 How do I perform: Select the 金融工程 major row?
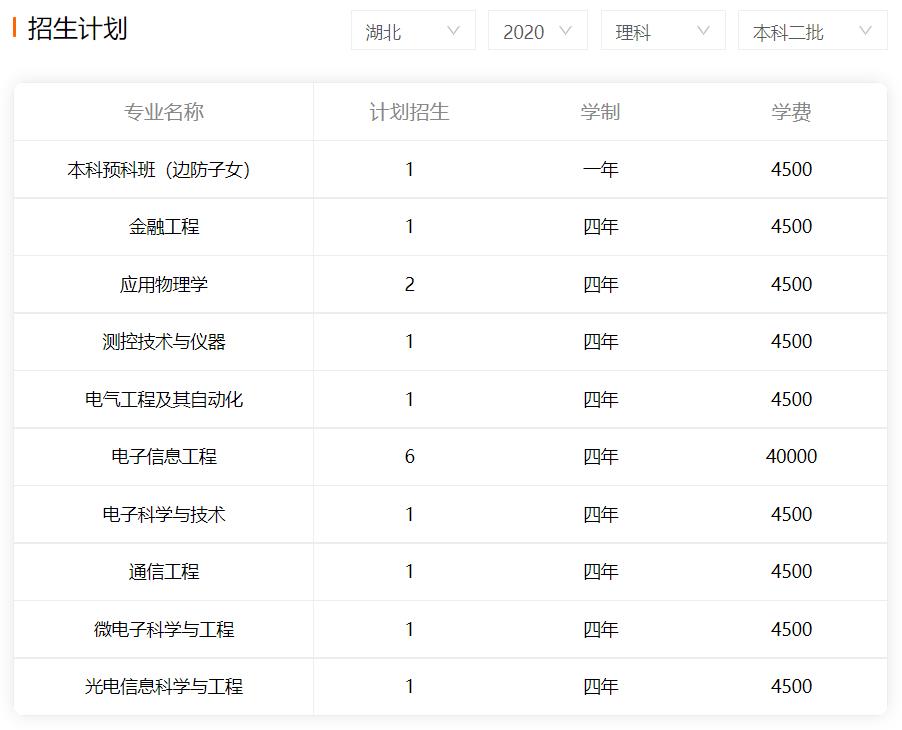(164, 227)
